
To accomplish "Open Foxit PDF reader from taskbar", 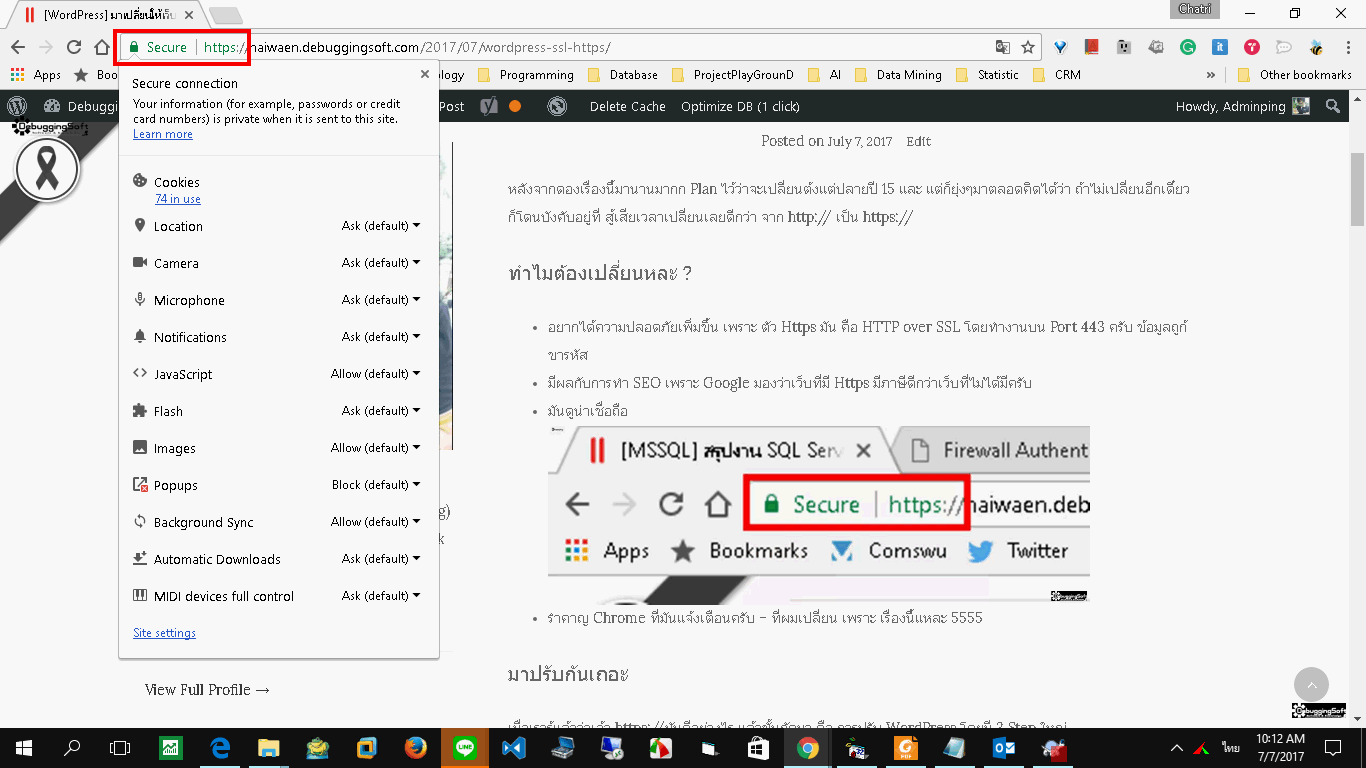I will pos(905,748).
